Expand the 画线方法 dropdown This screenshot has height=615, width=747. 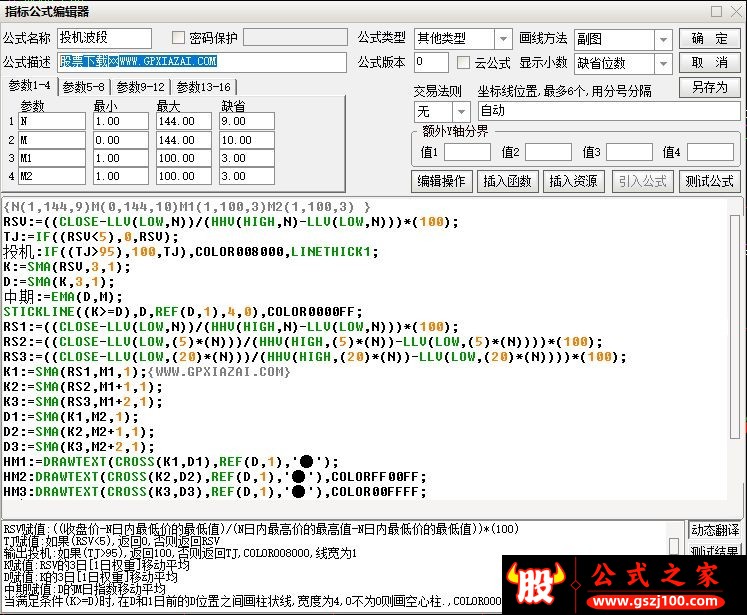click(x=663, y=39)
